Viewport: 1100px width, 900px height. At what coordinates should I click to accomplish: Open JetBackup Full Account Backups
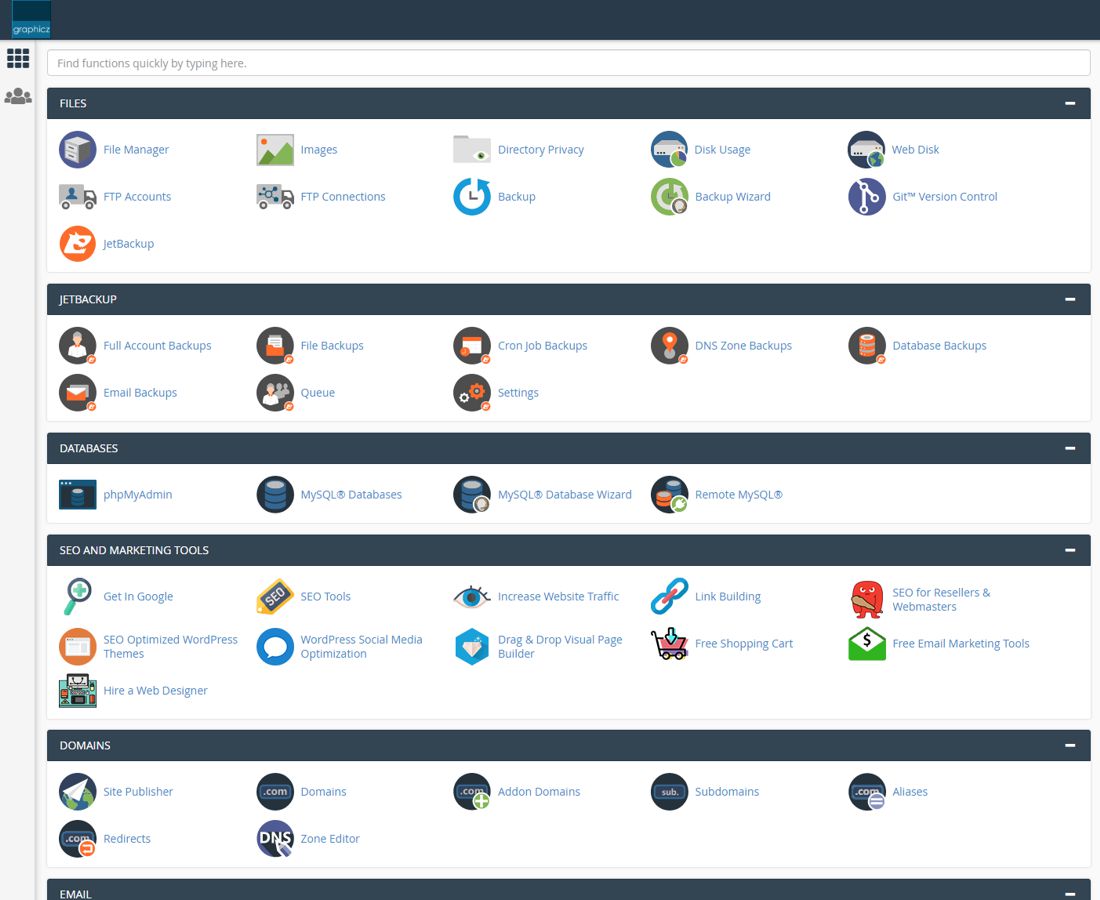tap(157, 345)
